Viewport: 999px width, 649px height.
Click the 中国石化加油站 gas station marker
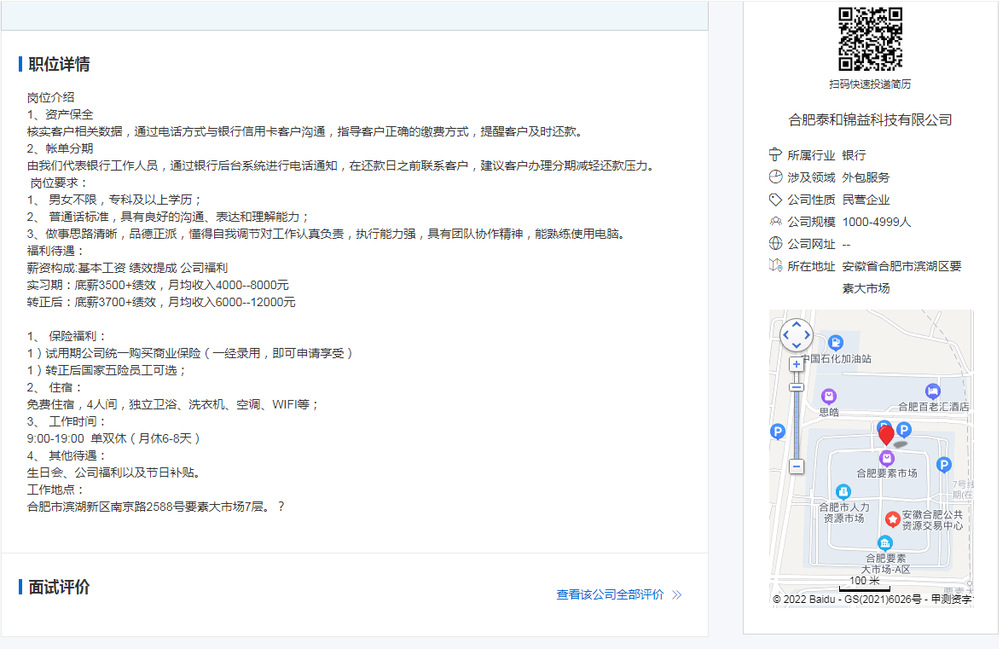click(x=835, y=343)
